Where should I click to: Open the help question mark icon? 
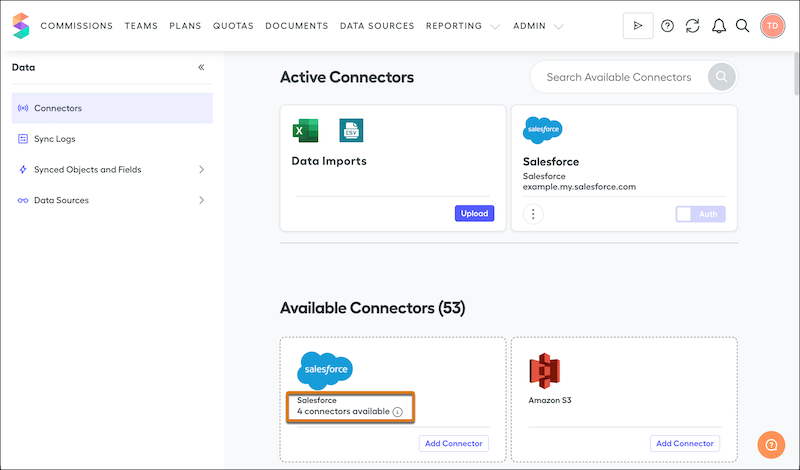point(667,26)
